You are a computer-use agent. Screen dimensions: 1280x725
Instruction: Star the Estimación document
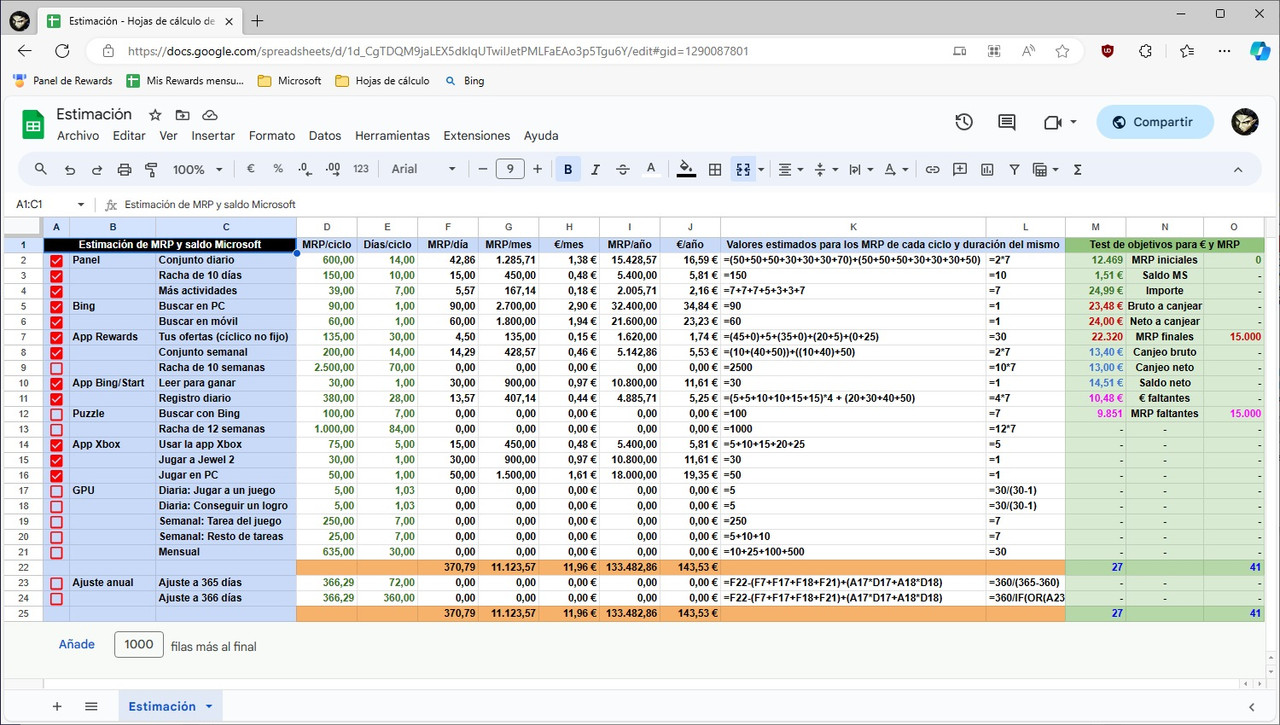154,115
